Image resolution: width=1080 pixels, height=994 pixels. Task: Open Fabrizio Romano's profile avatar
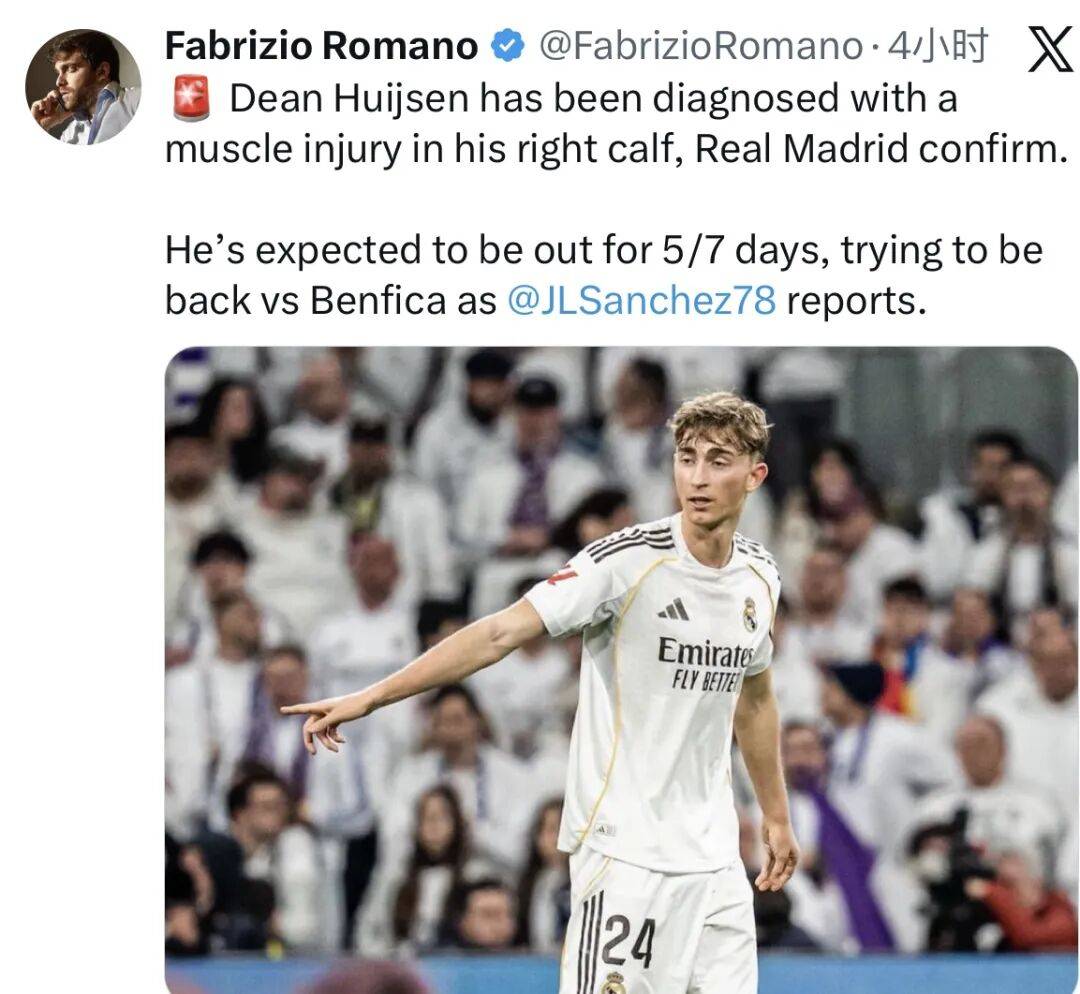click(x=83, y=87)
